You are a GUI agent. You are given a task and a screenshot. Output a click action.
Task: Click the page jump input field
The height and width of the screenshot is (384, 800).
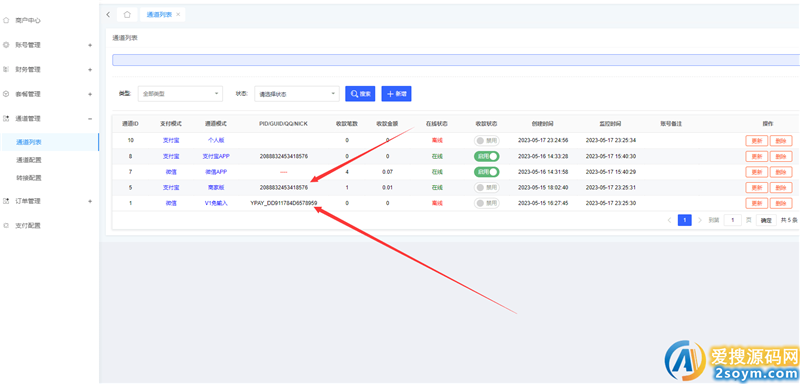(x=733, y=220)
